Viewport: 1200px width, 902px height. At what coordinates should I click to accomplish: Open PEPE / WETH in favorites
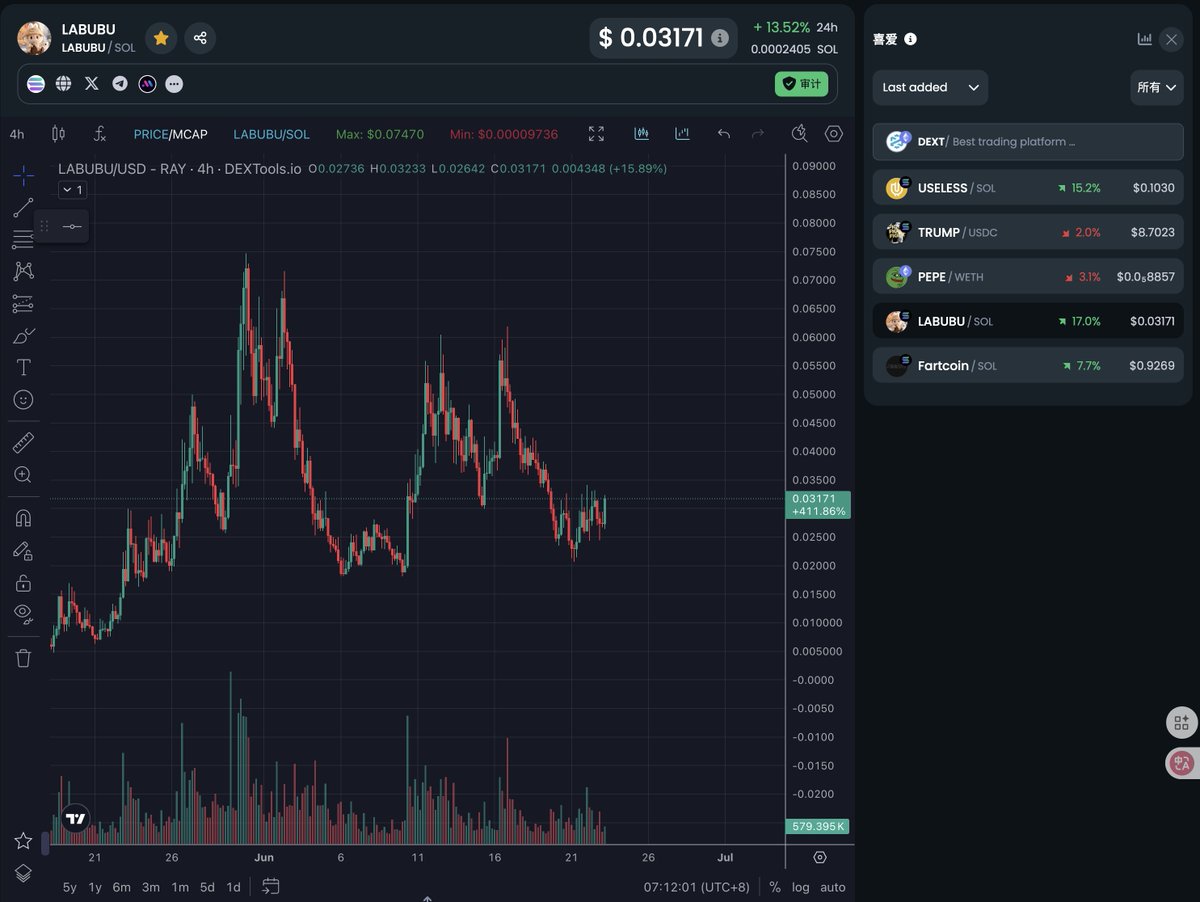pos(1028,276)
